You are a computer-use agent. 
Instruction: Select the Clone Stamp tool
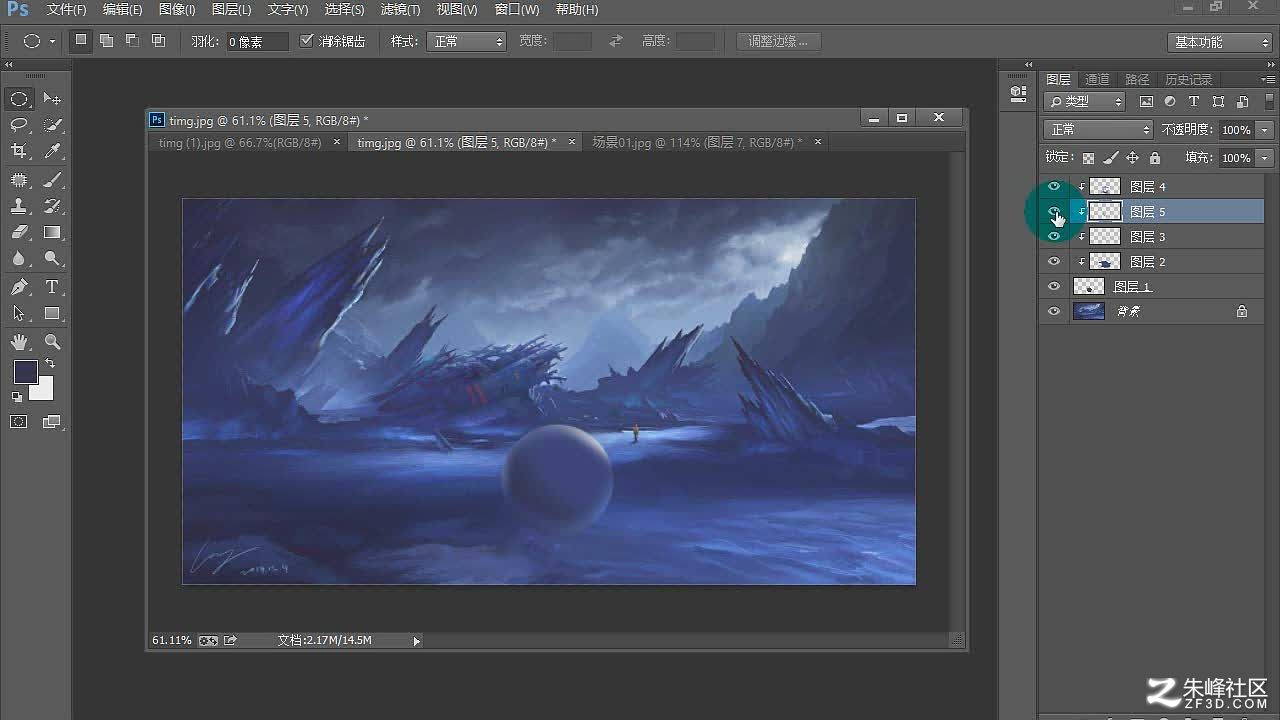[x=19, y=206]
